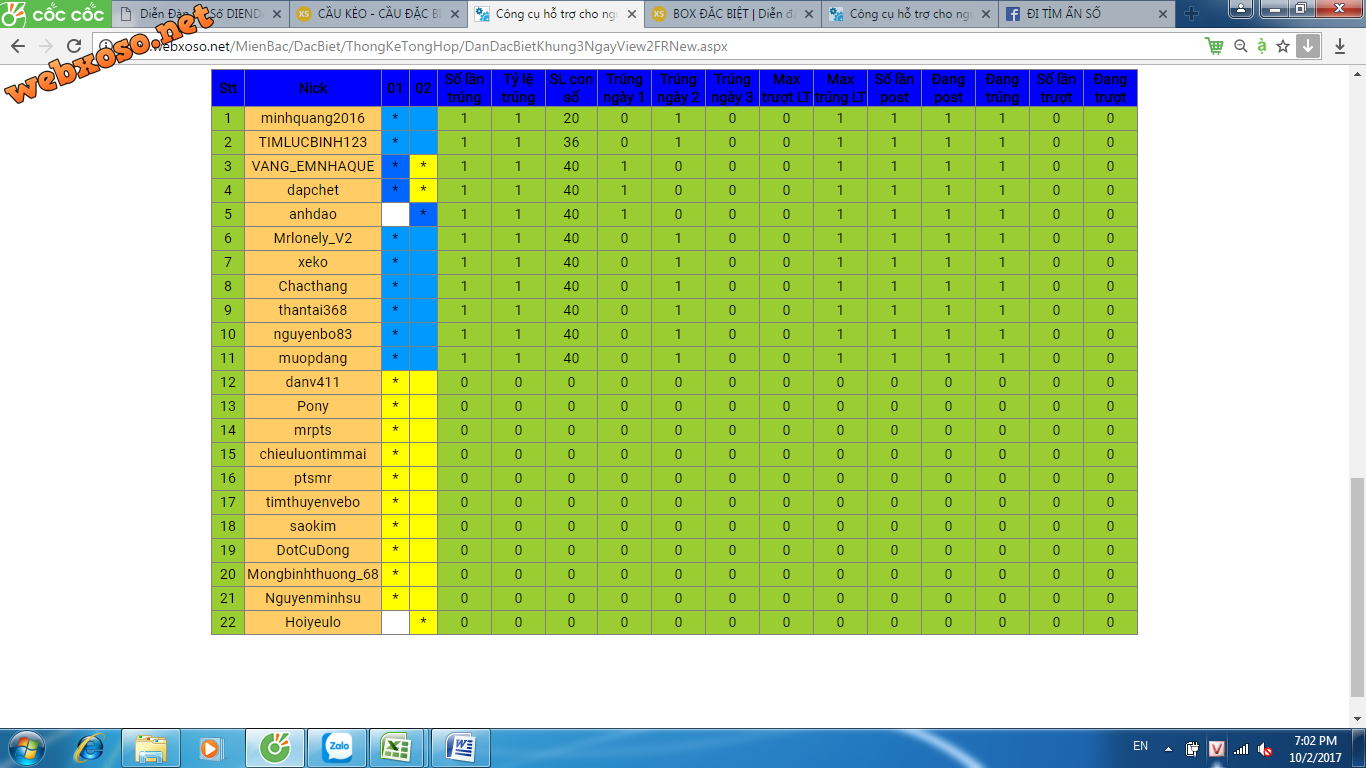
Task: Click the browser back arrow
Action: pos(17,47)
